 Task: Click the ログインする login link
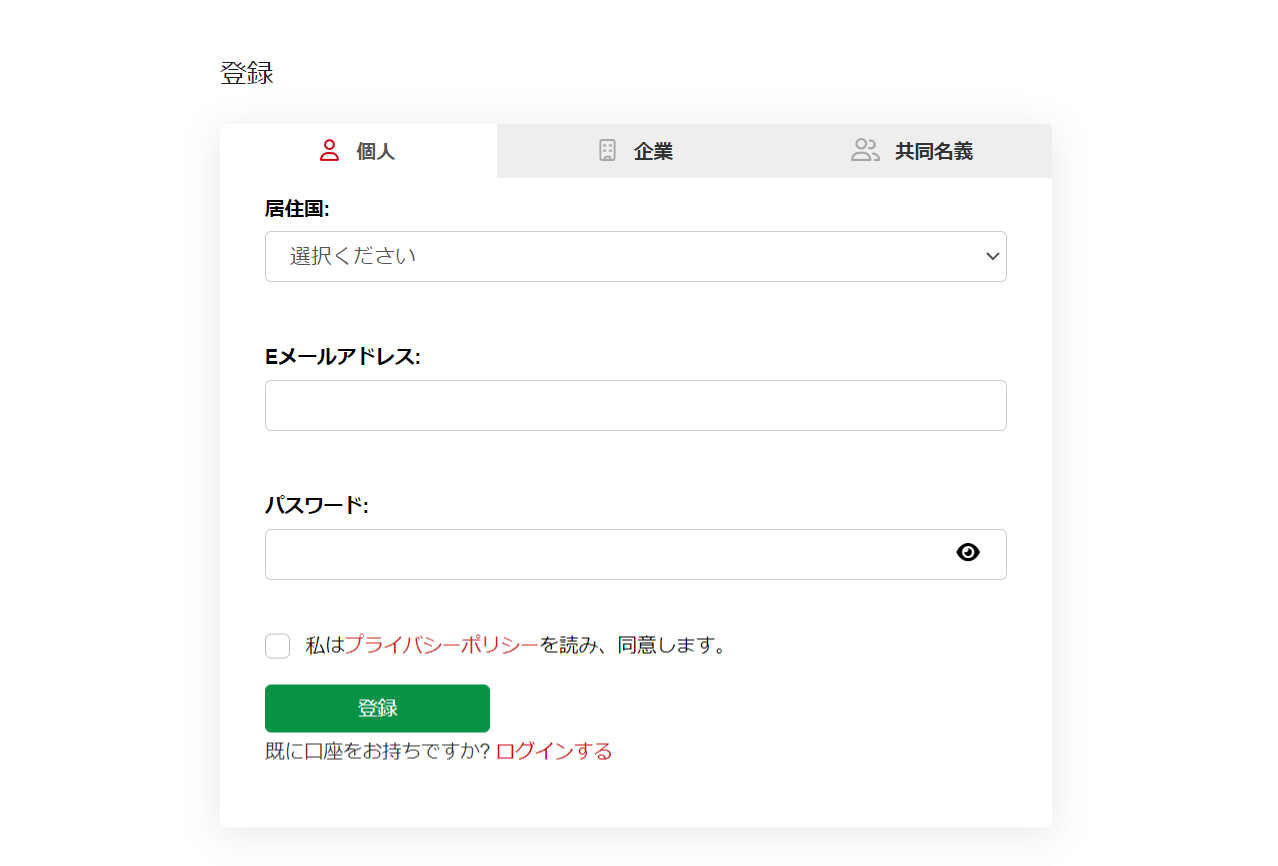552,750
